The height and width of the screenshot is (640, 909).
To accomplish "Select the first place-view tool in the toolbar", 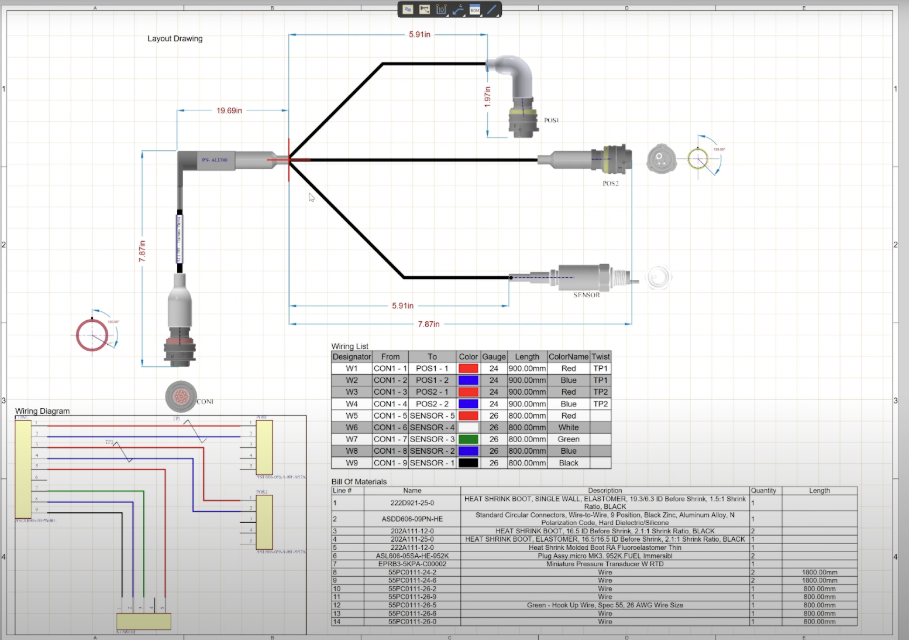I will click(408, 9).
